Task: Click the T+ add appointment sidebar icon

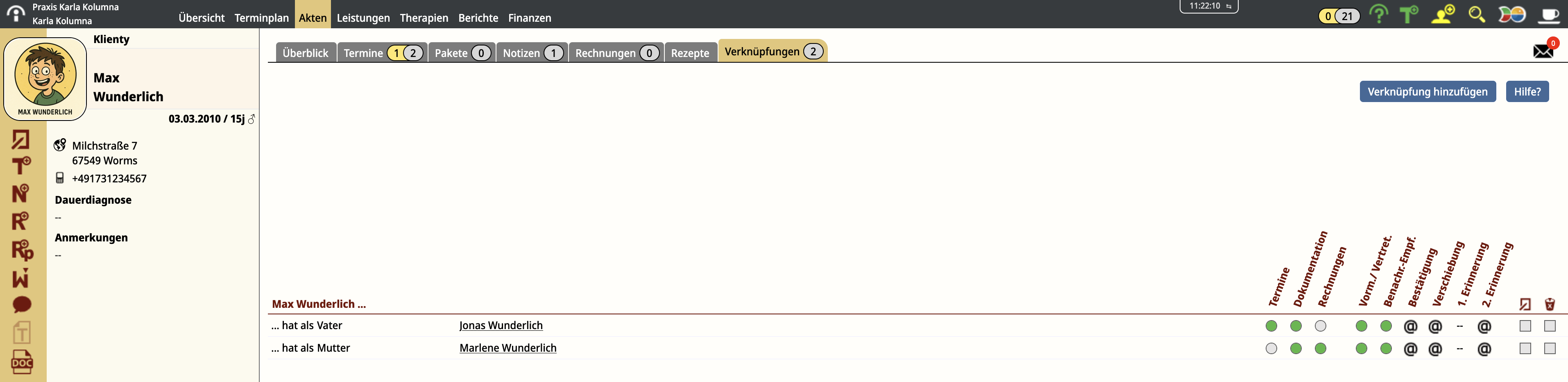Action: point(21,166)
